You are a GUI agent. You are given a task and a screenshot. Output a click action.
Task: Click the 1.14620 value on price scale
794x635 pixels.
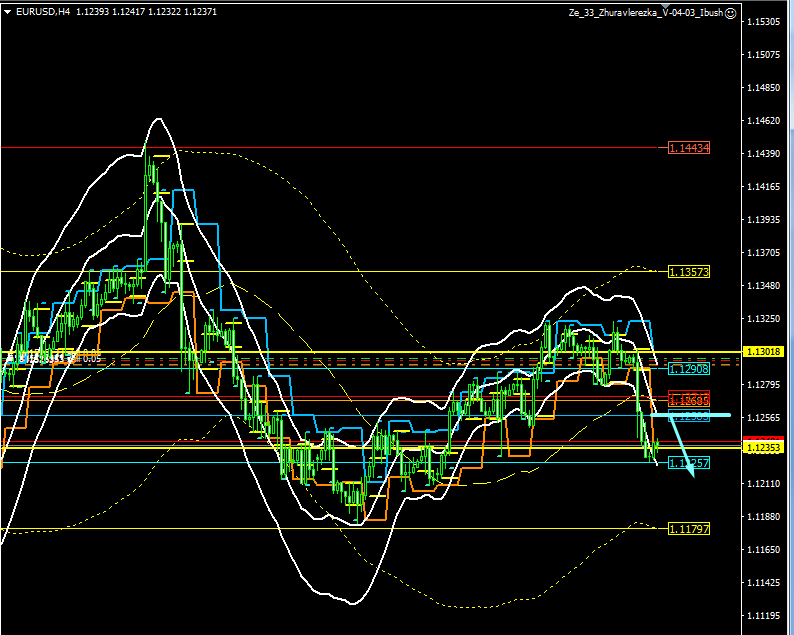[x=764, y=121]
